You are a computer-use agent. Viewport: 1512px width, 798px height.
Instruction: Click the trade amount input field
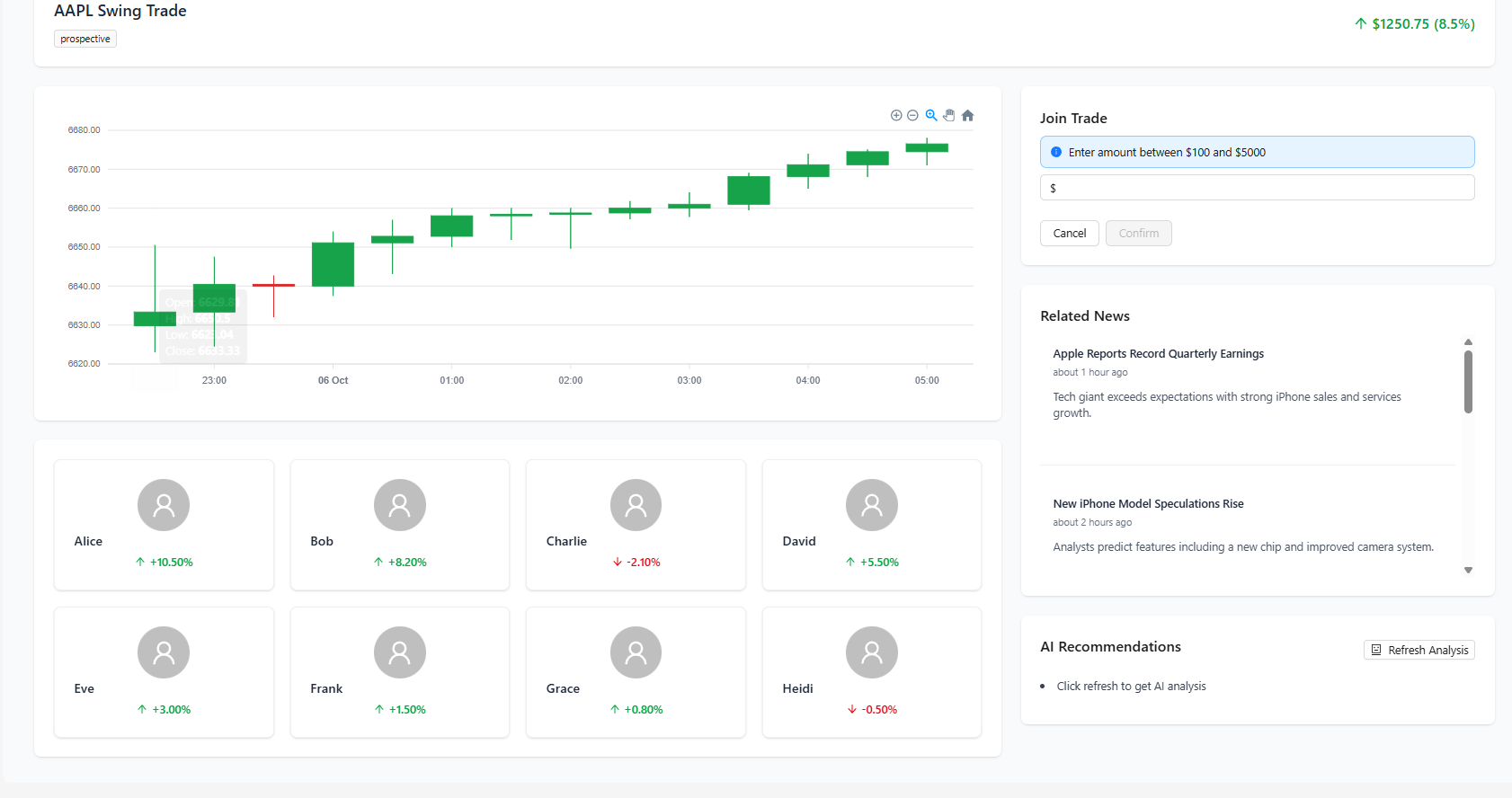[1258, 188]
